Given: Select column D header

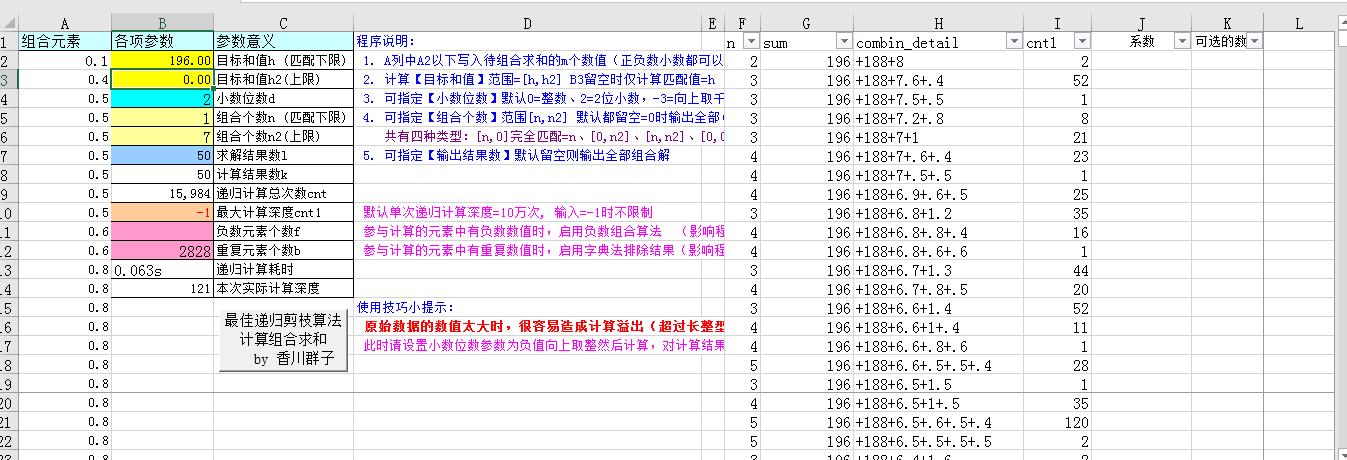Looking at the screenshot, I should tap(528, 23).
